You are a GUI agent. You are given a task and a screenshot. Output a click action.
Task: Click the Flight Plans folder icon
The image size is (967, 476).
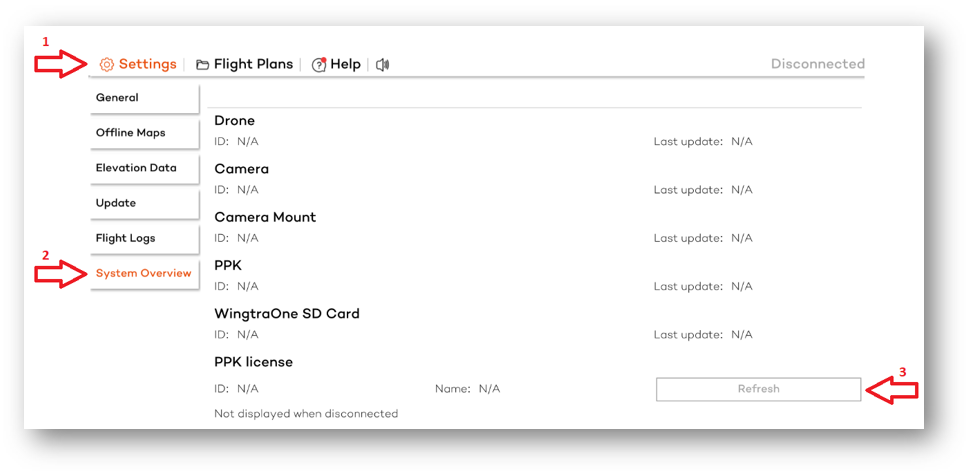tap(202, 65)
